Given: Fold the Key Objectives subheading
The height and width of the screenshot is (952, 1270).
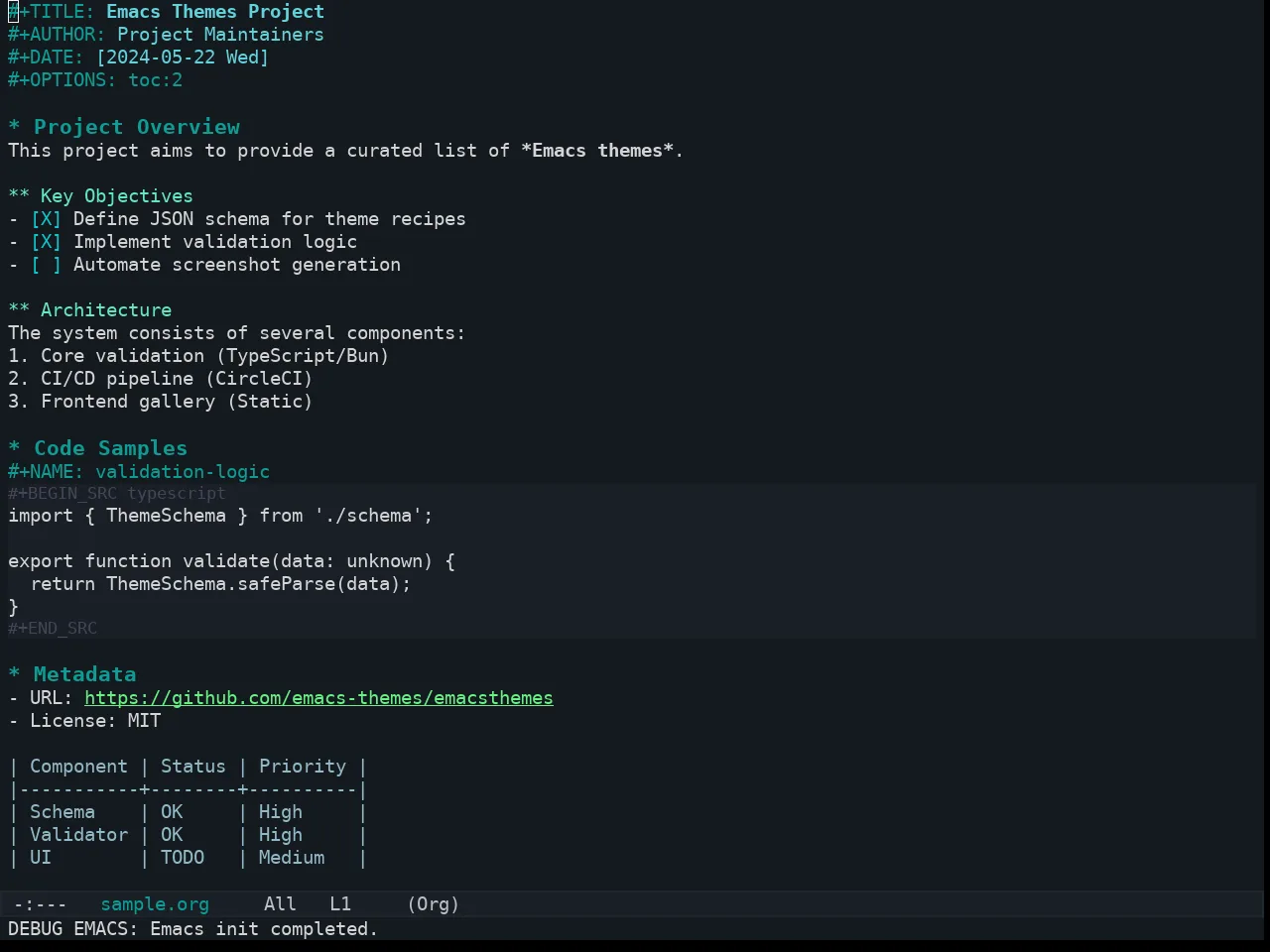Looking at the screenshot, I should click(x=100, y=196).
